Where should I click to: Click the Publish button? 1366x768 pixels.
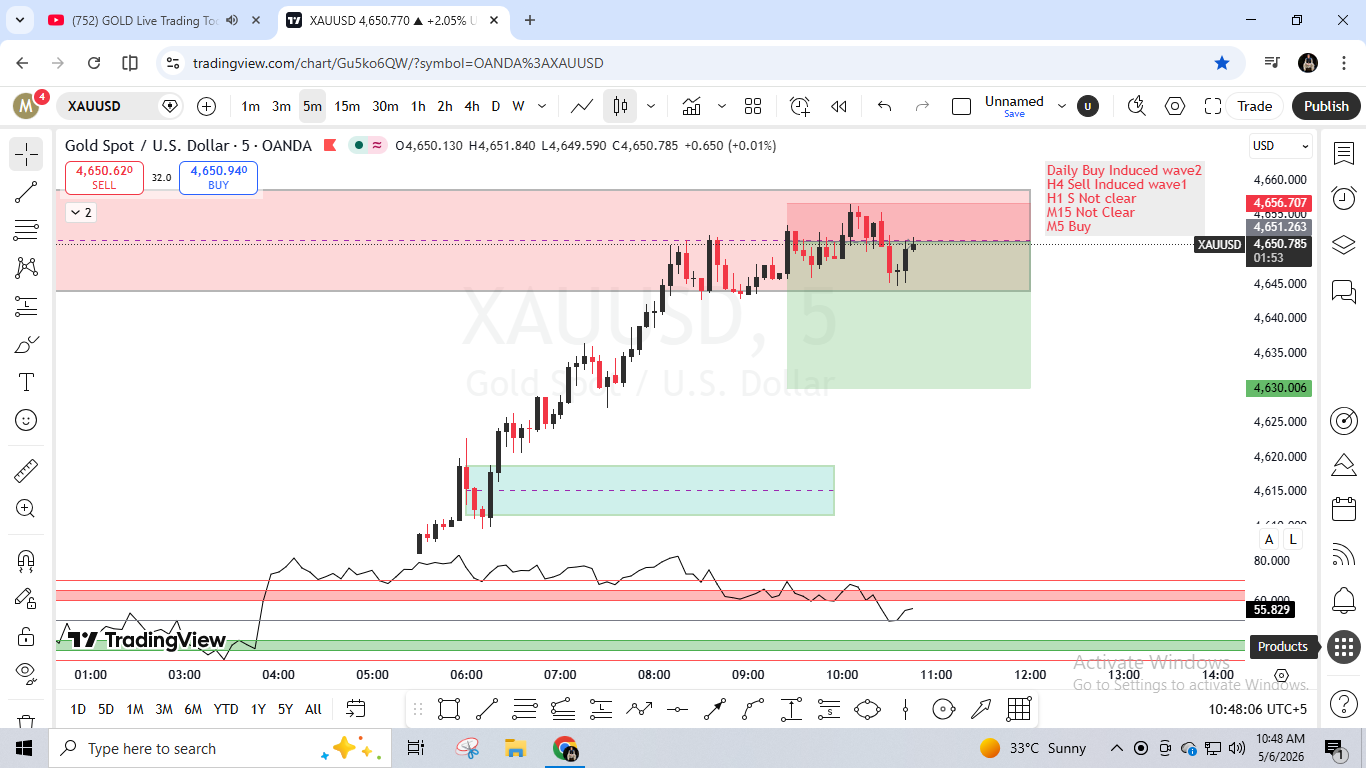[1326, 106]
